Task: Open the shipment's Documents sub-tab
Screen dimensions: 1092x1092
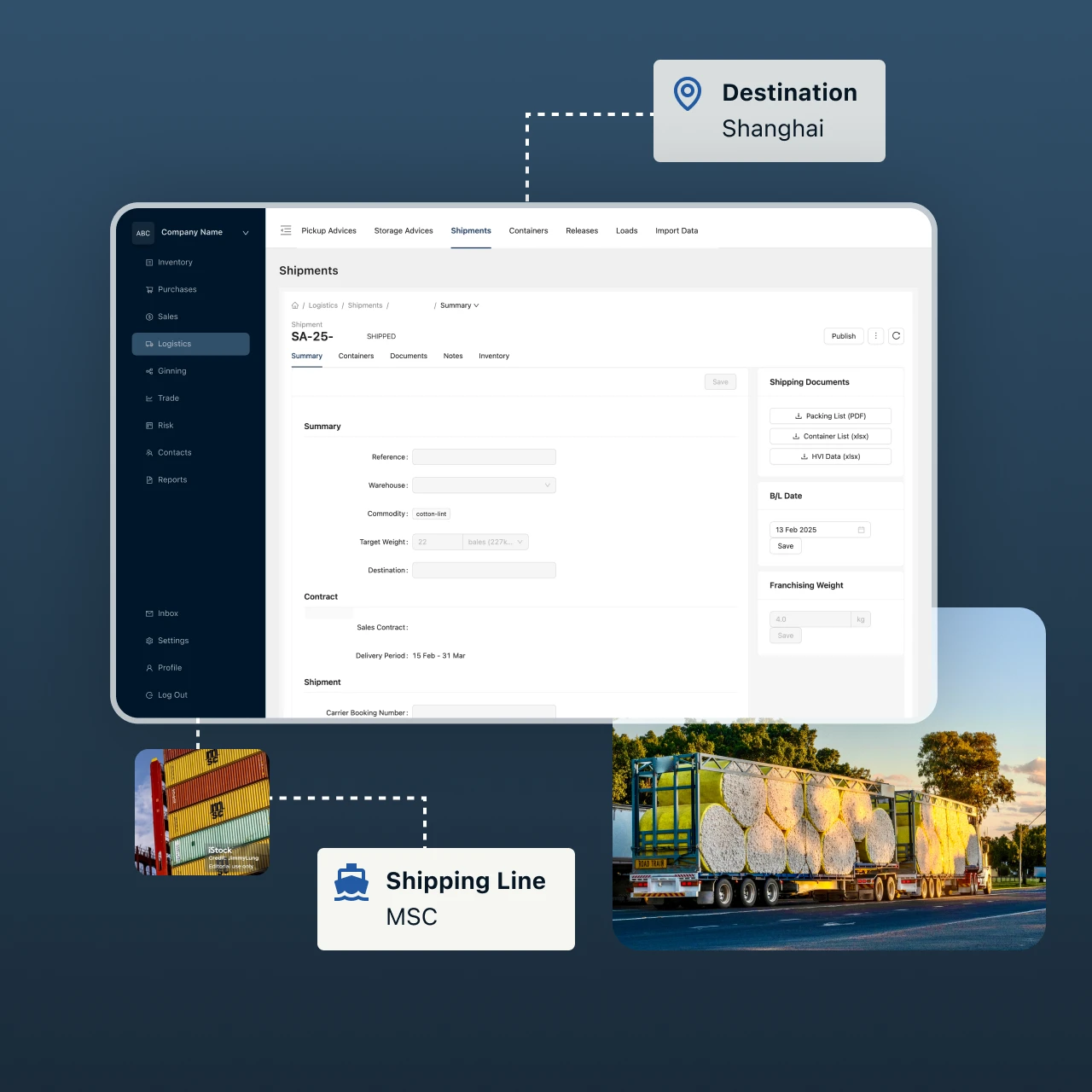Action: (x=409, y=357)
